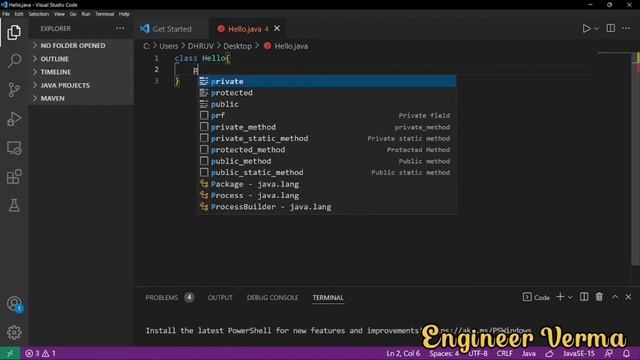Switch to the OUTPUT panel tab

[x=220, y=298]
